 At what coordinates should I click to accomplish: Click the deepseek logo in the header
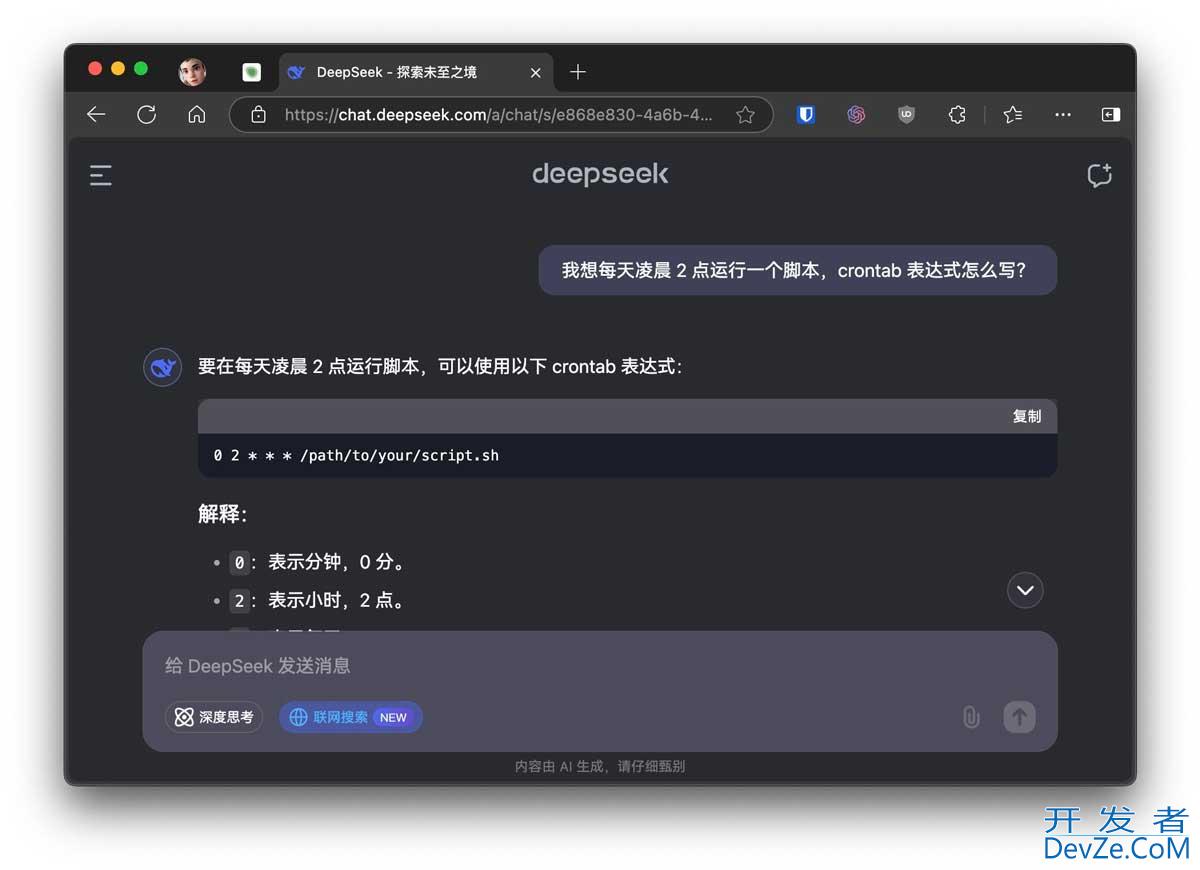point(600,175)
